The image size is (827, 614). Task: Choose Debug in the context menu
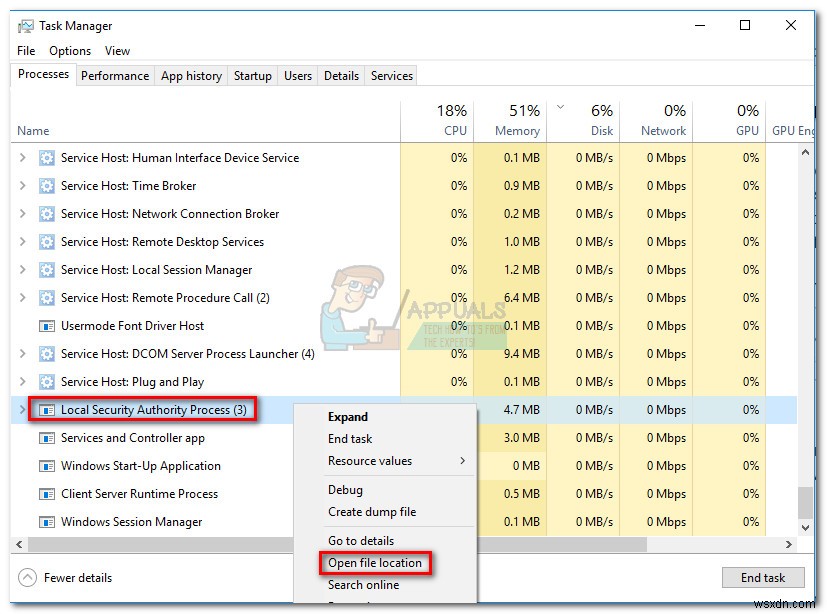coord(345,490)
